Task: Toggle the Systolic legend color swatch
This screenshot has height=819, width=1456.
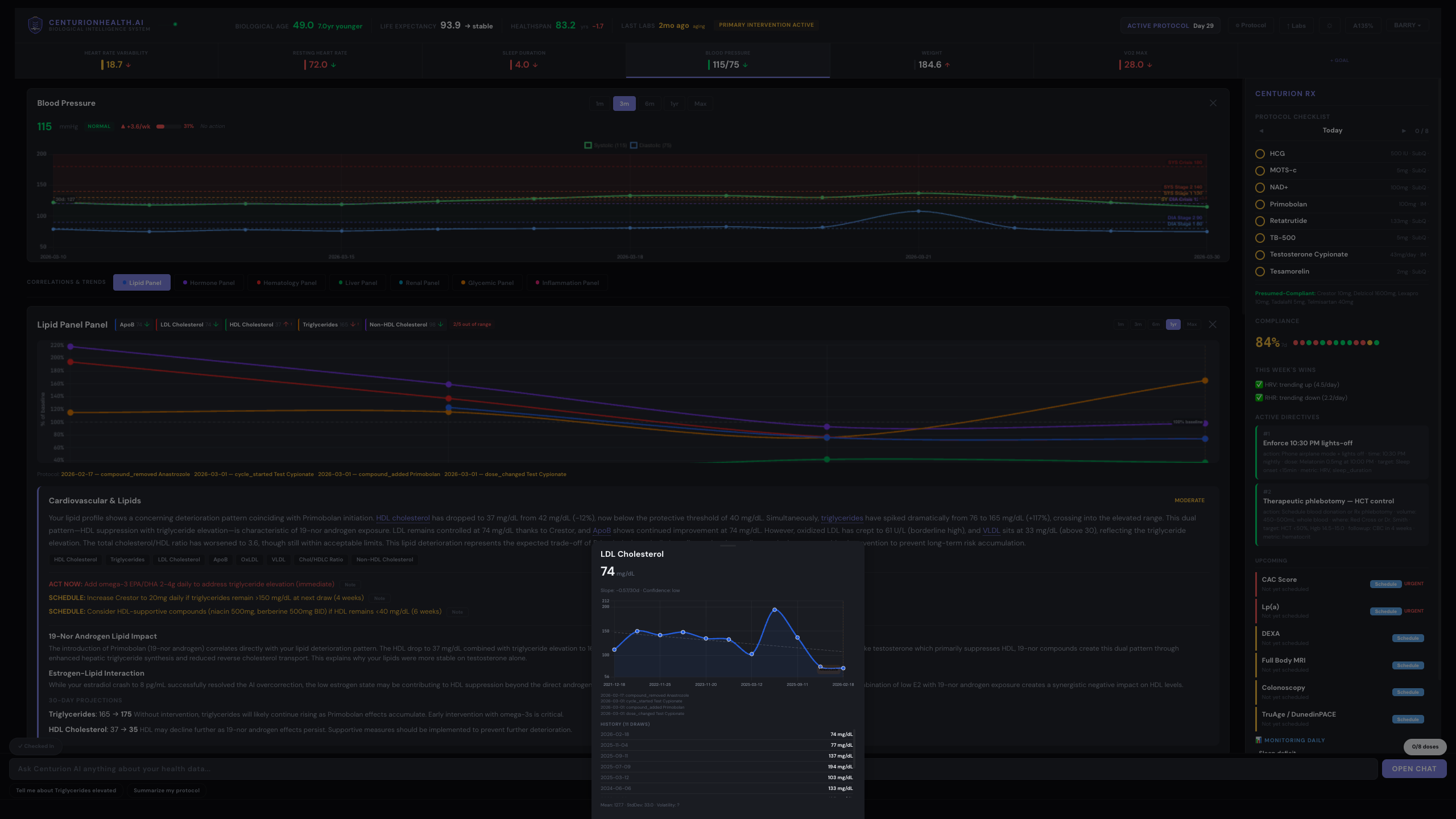Action: pos(588,145)
